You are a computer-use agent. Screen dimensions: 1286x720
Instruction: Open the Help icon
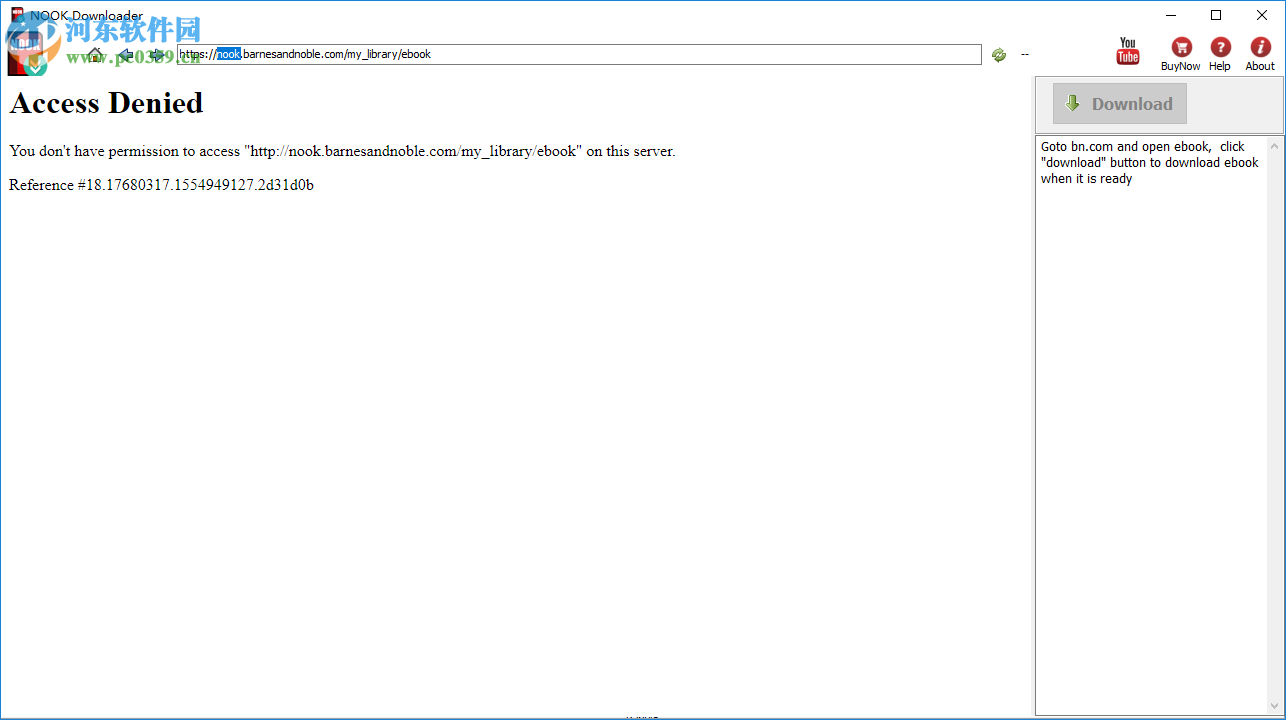pos(1220,54)
